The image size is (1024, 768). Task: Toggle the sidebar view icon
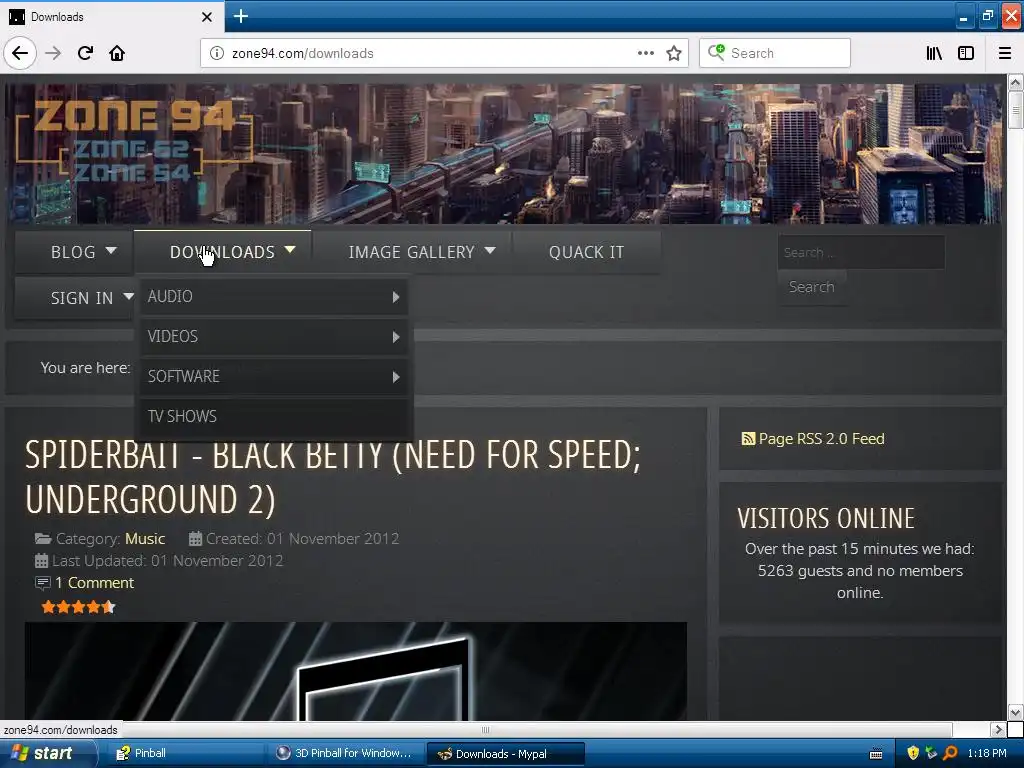(x=966, y=53)
